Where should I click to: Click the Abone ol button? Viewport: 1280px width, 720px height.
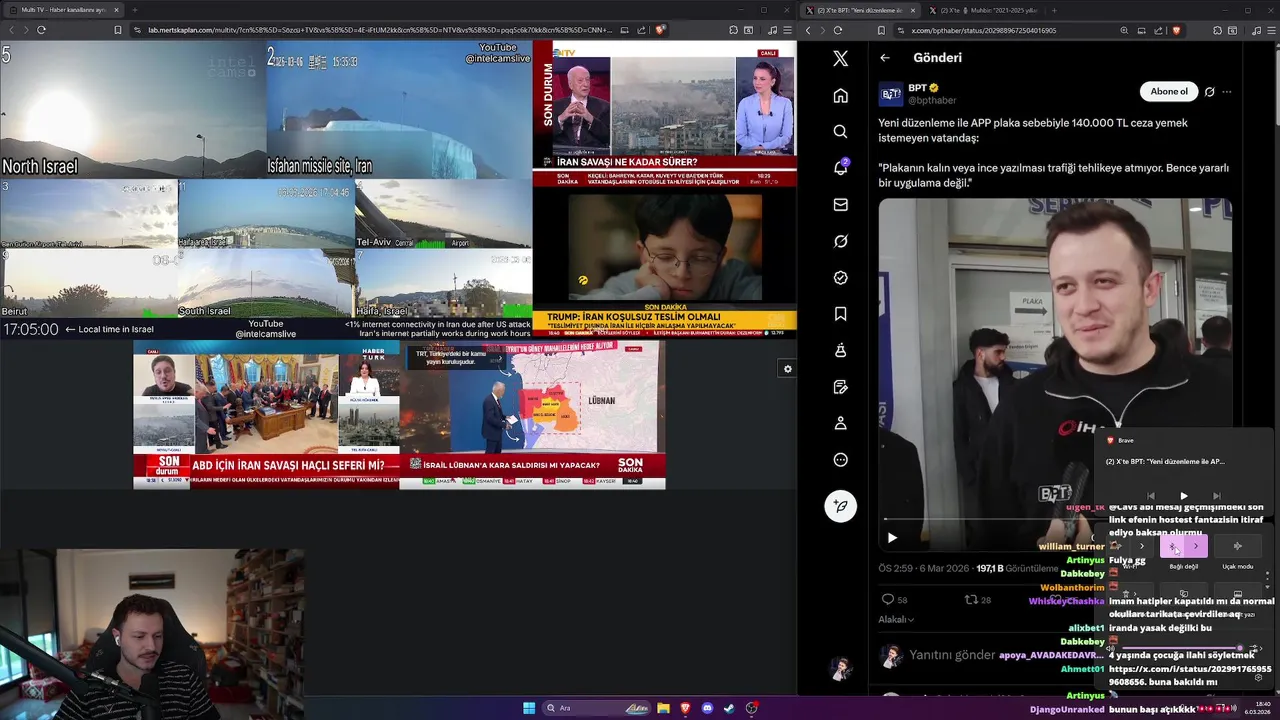point(1169,92)
